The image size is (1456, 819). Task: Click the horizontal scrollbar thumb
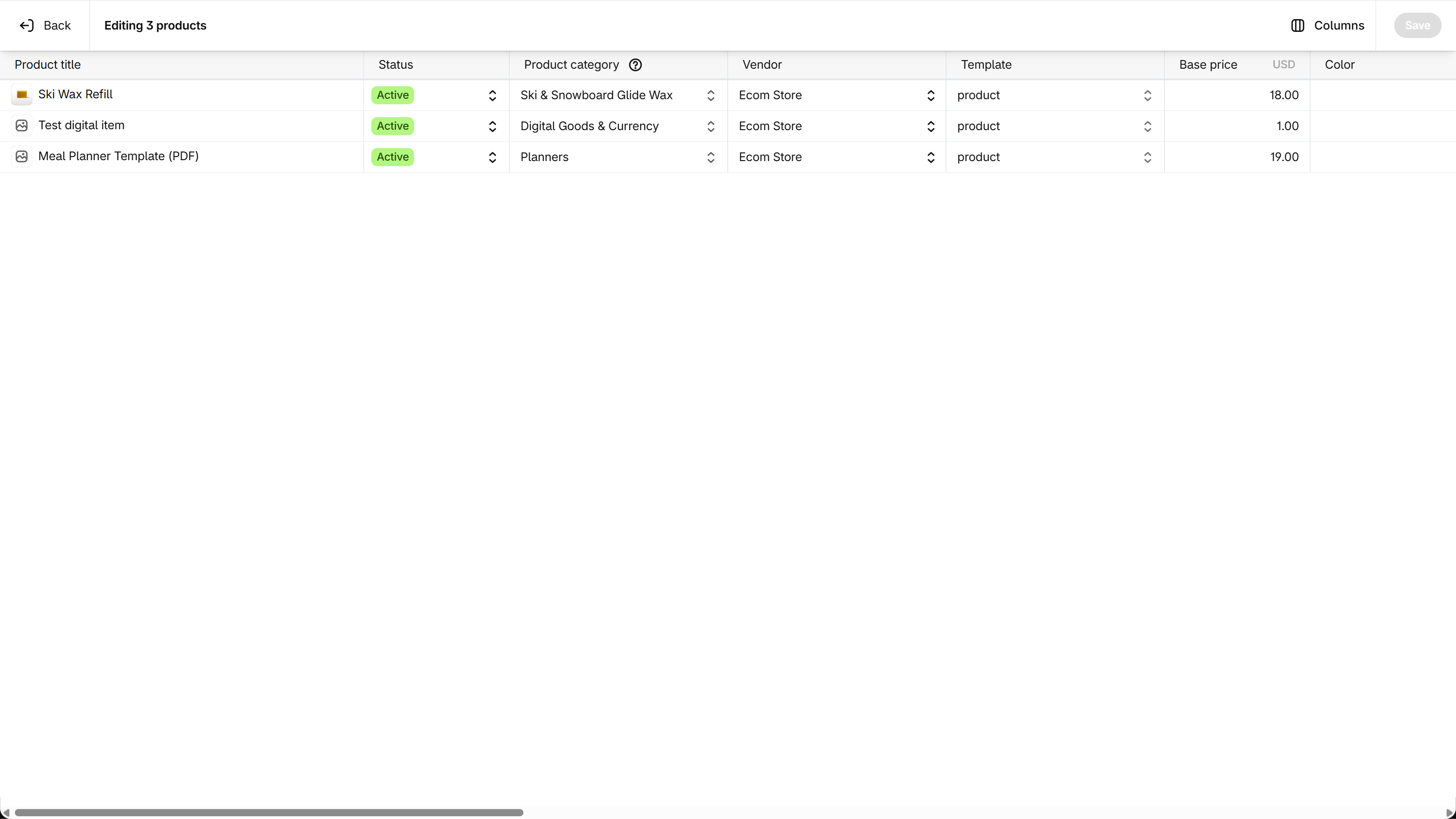269,813
